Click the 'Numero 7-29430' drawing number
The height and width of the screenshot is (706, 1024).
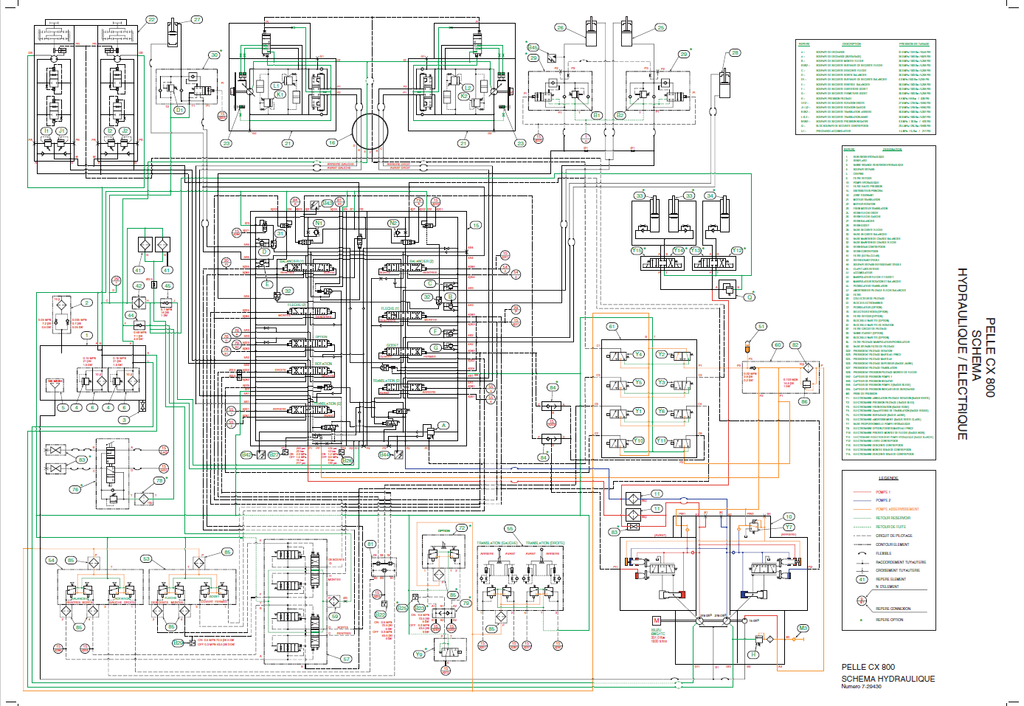click(x=859, y=686)
